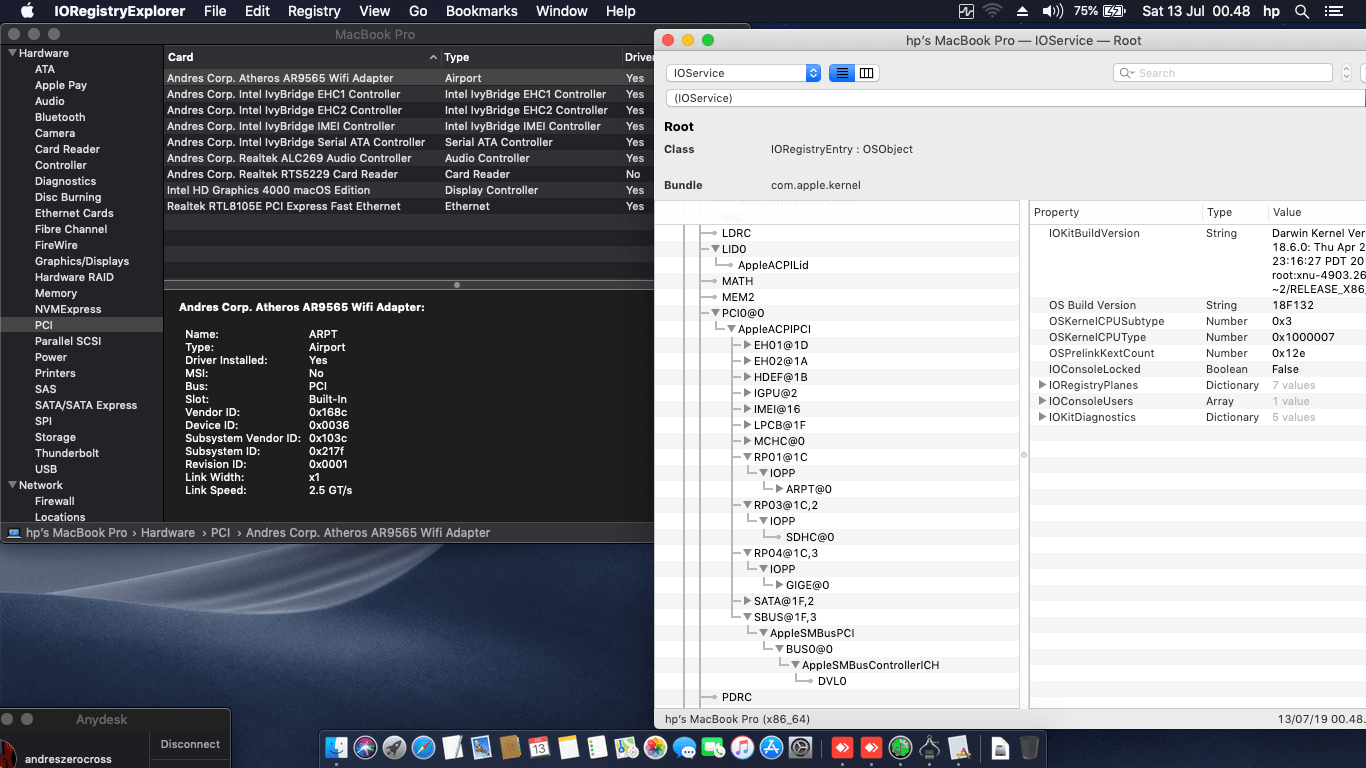Sort PCI table by Card column
The image size is (1366, 768).
(x=302, y=57)
